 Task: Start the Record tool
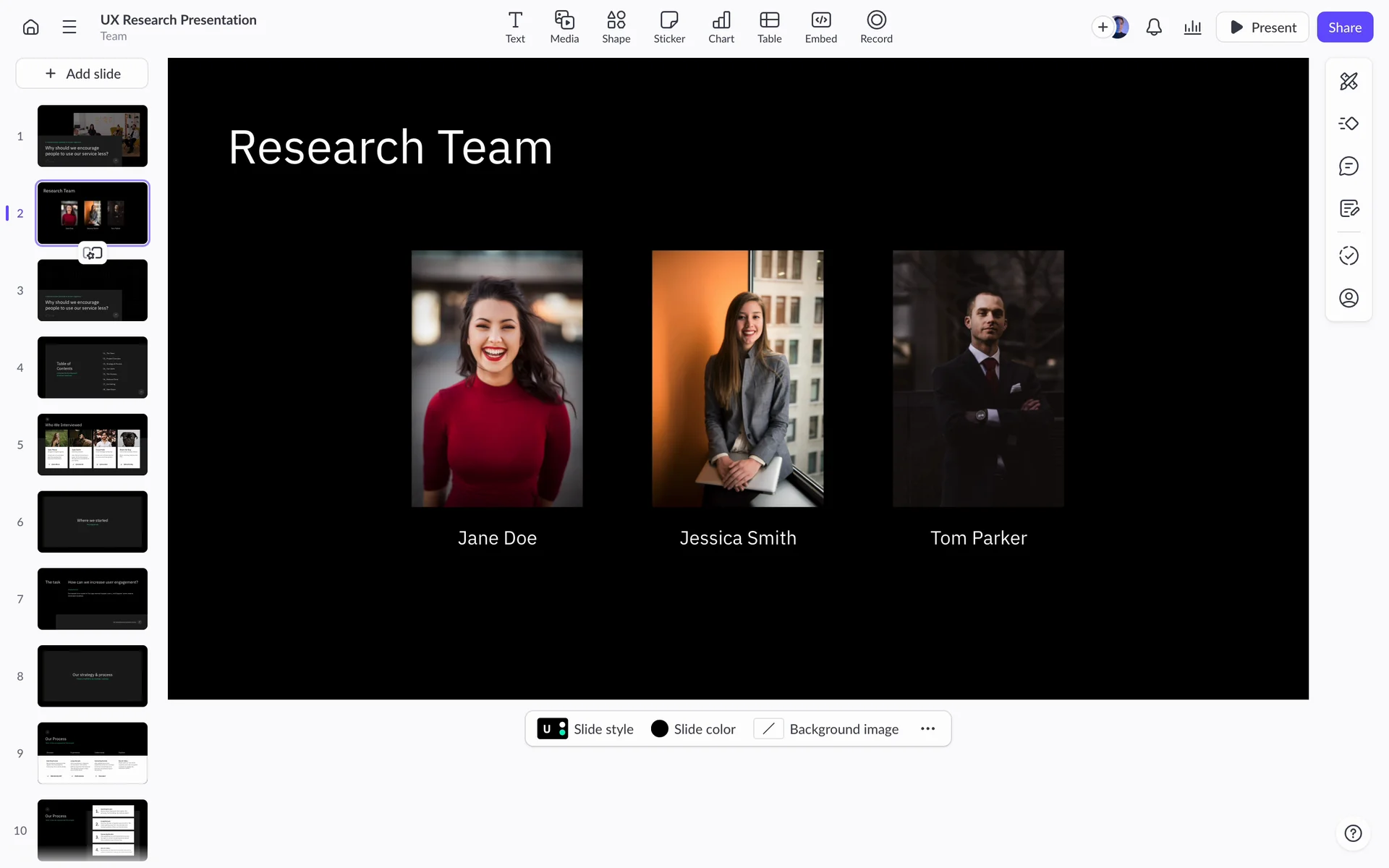click(876, 27)
